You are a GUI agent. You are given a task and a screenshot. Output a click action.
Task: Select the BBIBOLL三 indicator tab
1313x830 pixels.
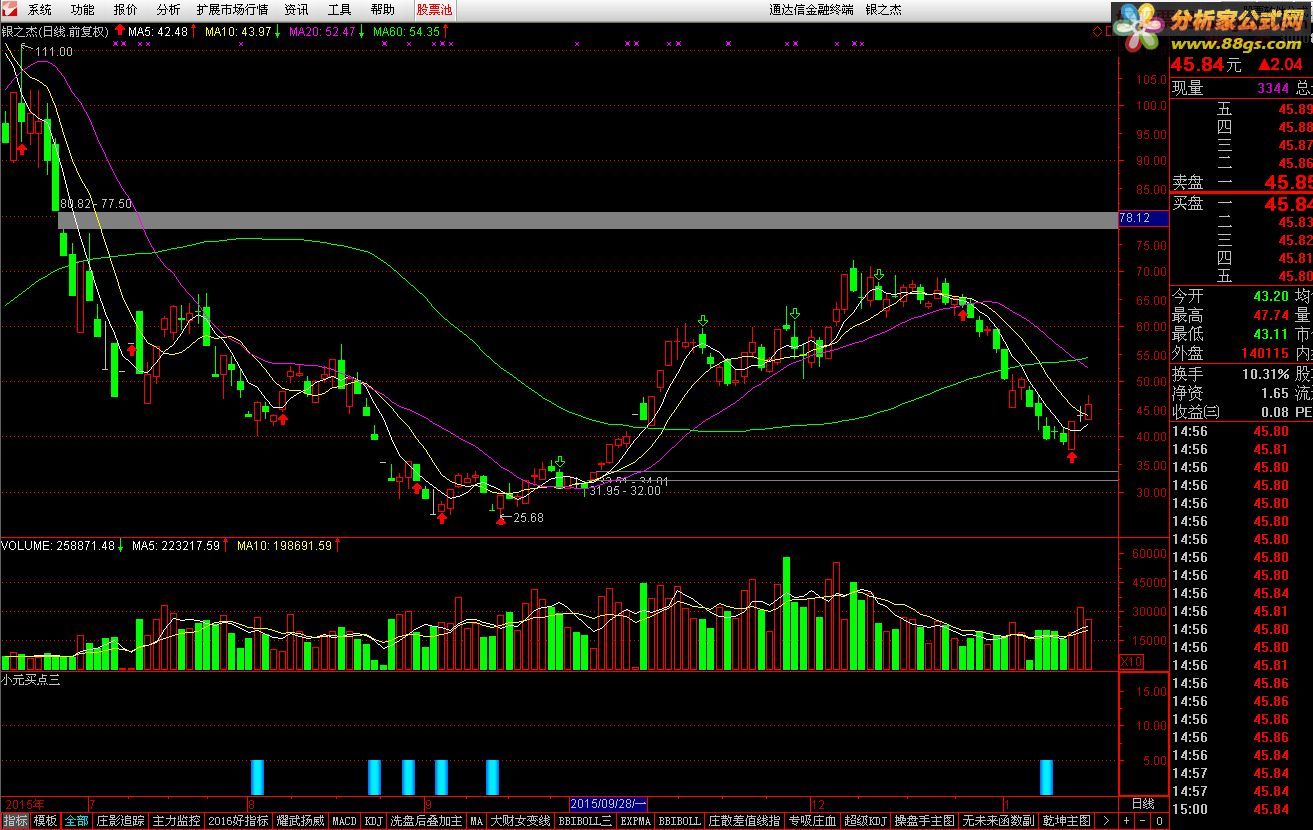click(585, 821)
